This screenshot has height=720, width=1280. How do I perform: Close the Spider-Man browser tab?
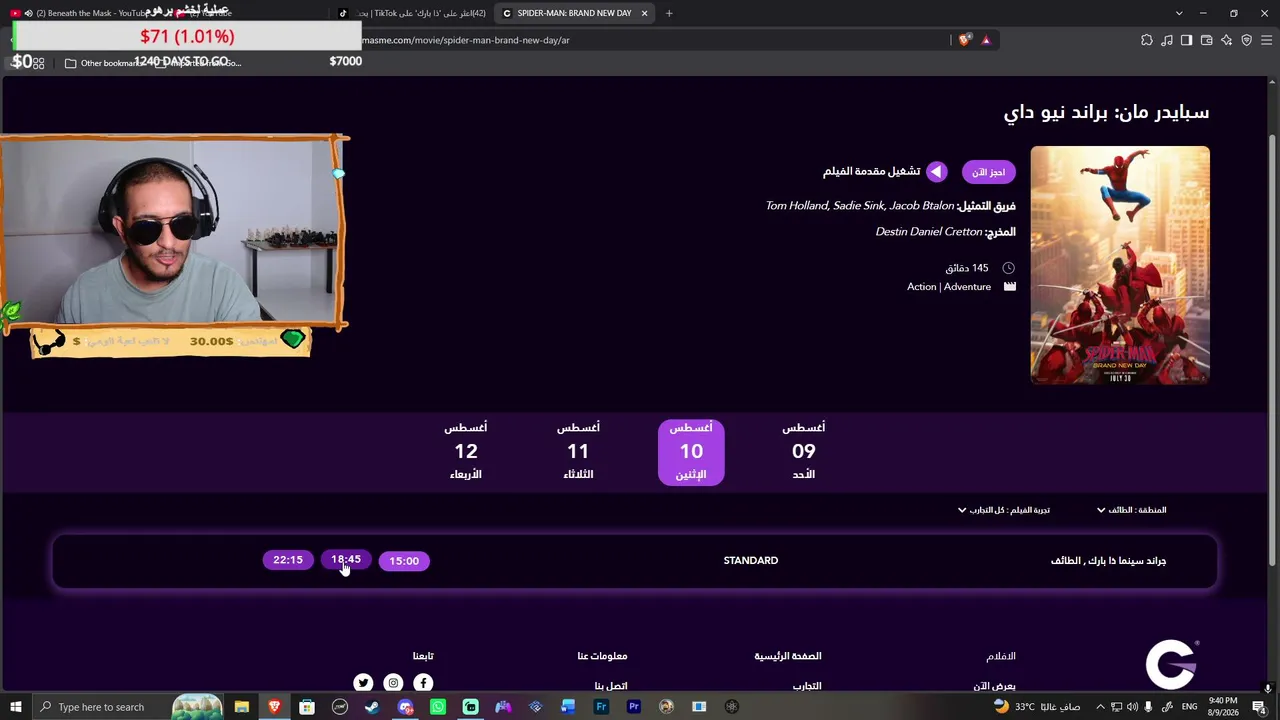pos(644,13)
